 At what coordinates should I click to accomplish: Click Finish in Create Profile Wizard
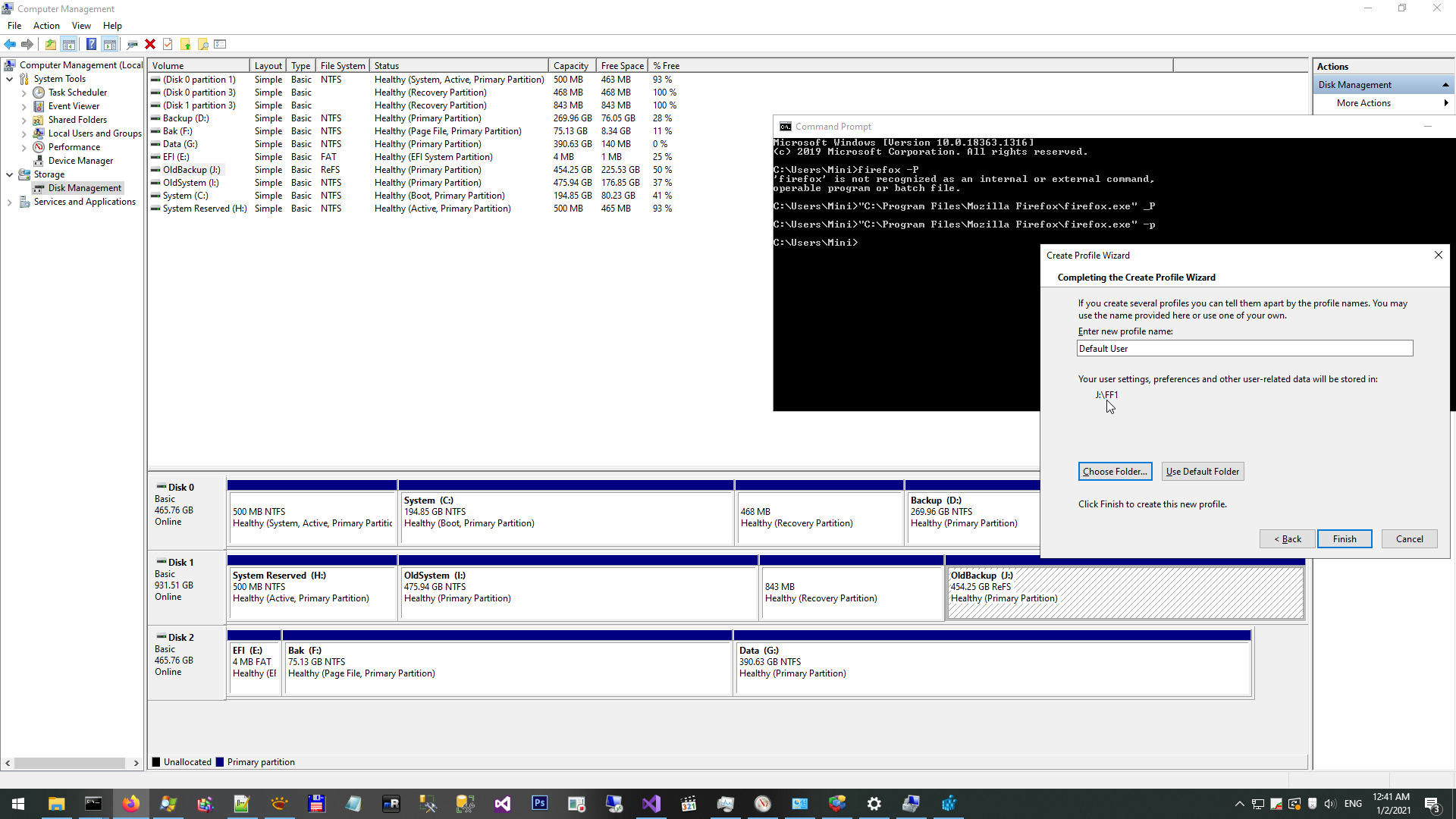point(1344,539)
